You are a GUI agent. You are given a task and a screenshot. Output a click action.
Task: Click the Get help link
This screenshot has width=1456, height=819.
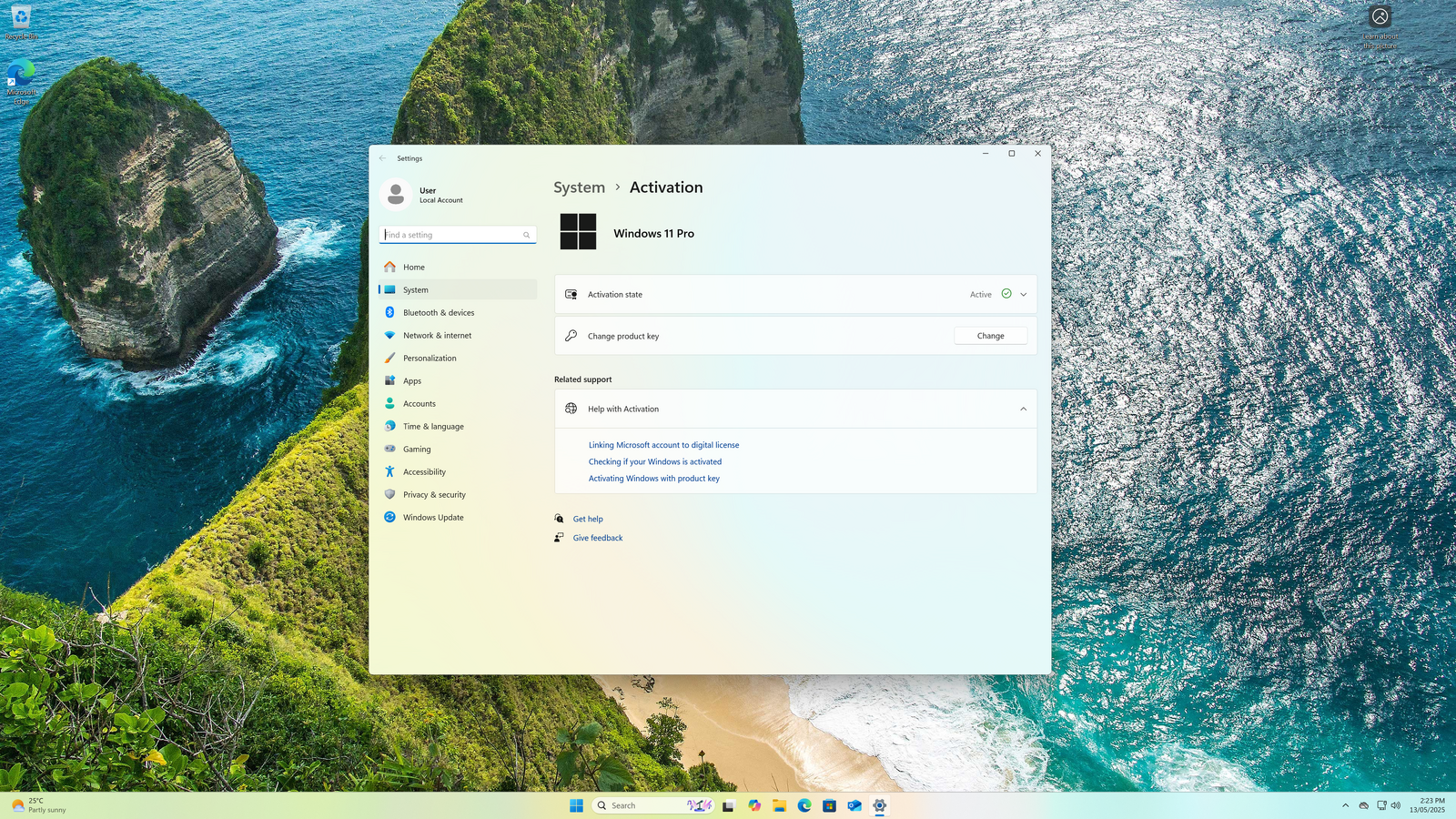[x=588, y=520]
